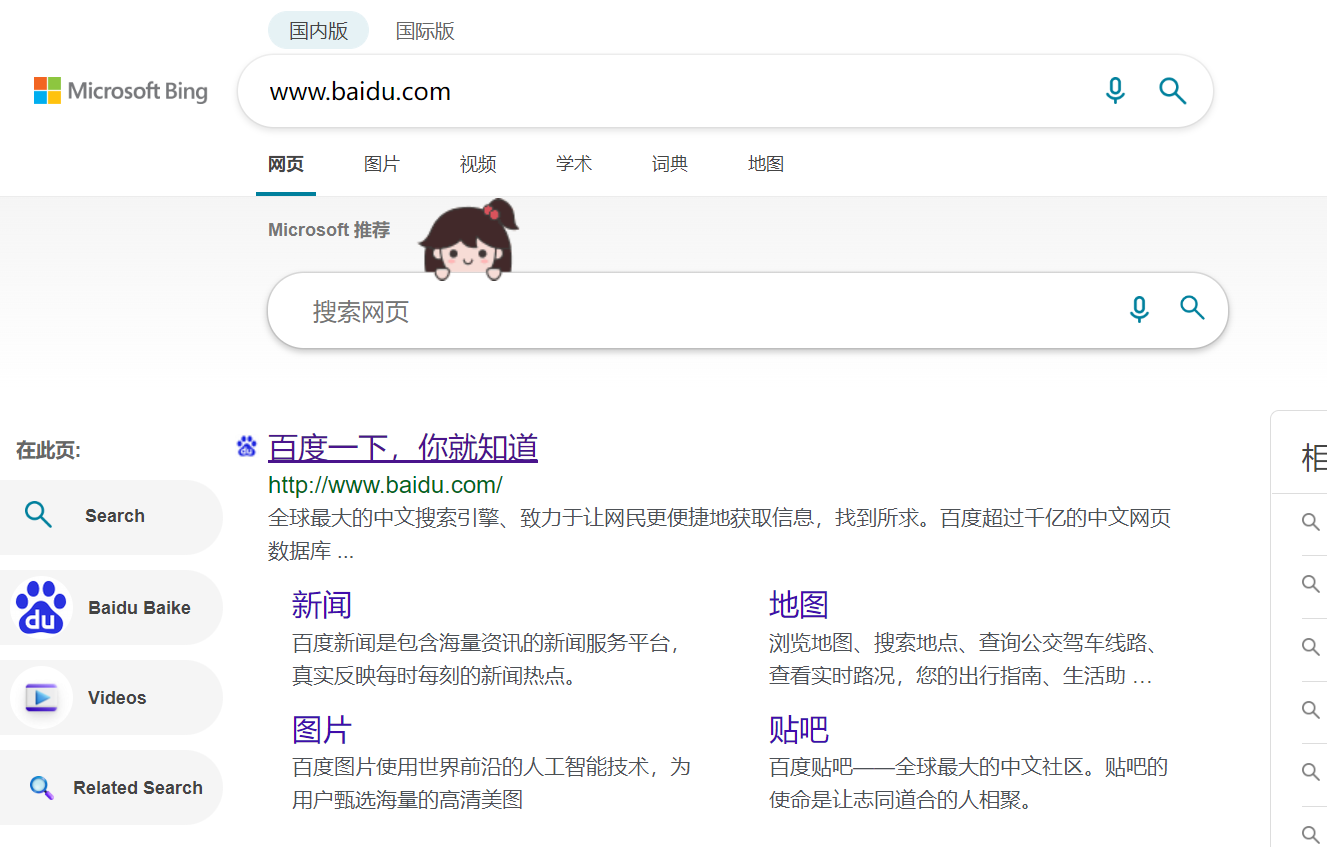Open the 百度一下，你就知道 result link
Viewport: 1327px width, 847px height.
402,447
